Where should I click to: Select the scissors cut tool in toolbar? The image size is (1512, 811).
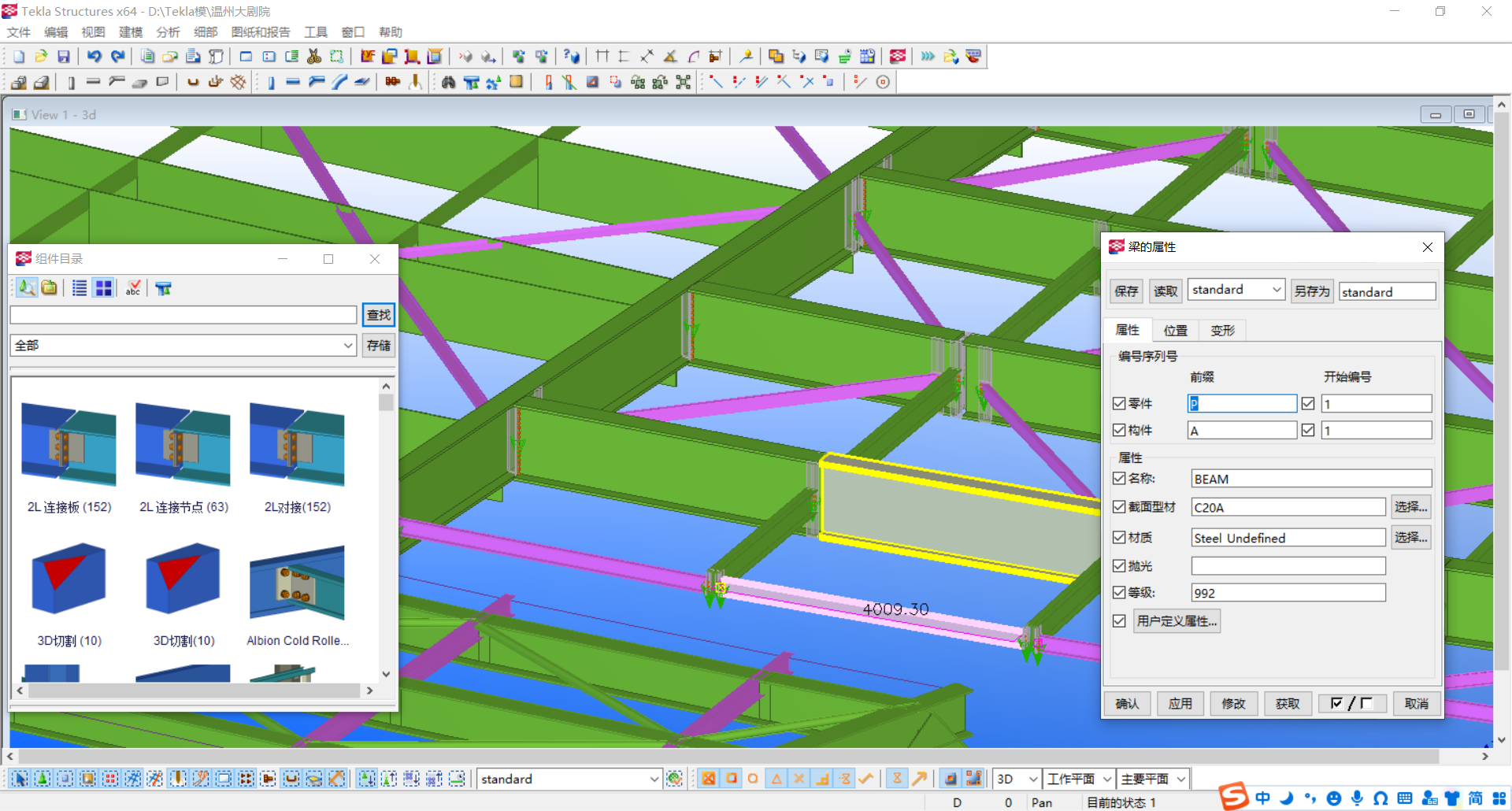(x=314, y=57)
